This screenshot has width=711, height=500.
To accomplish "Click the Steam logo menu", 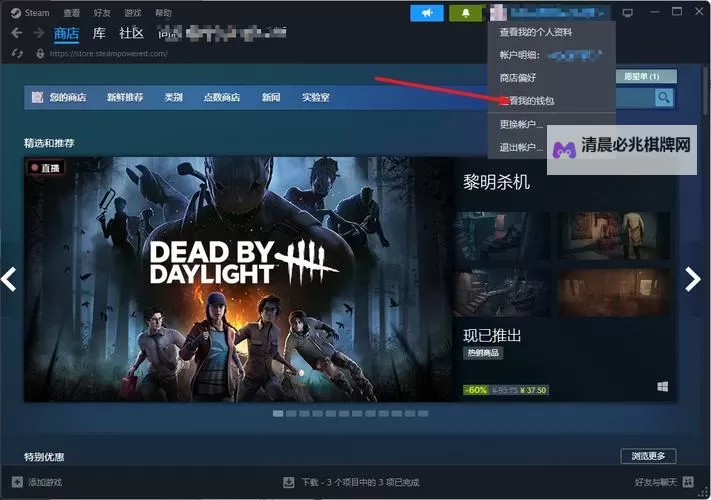I will point(30,13).
